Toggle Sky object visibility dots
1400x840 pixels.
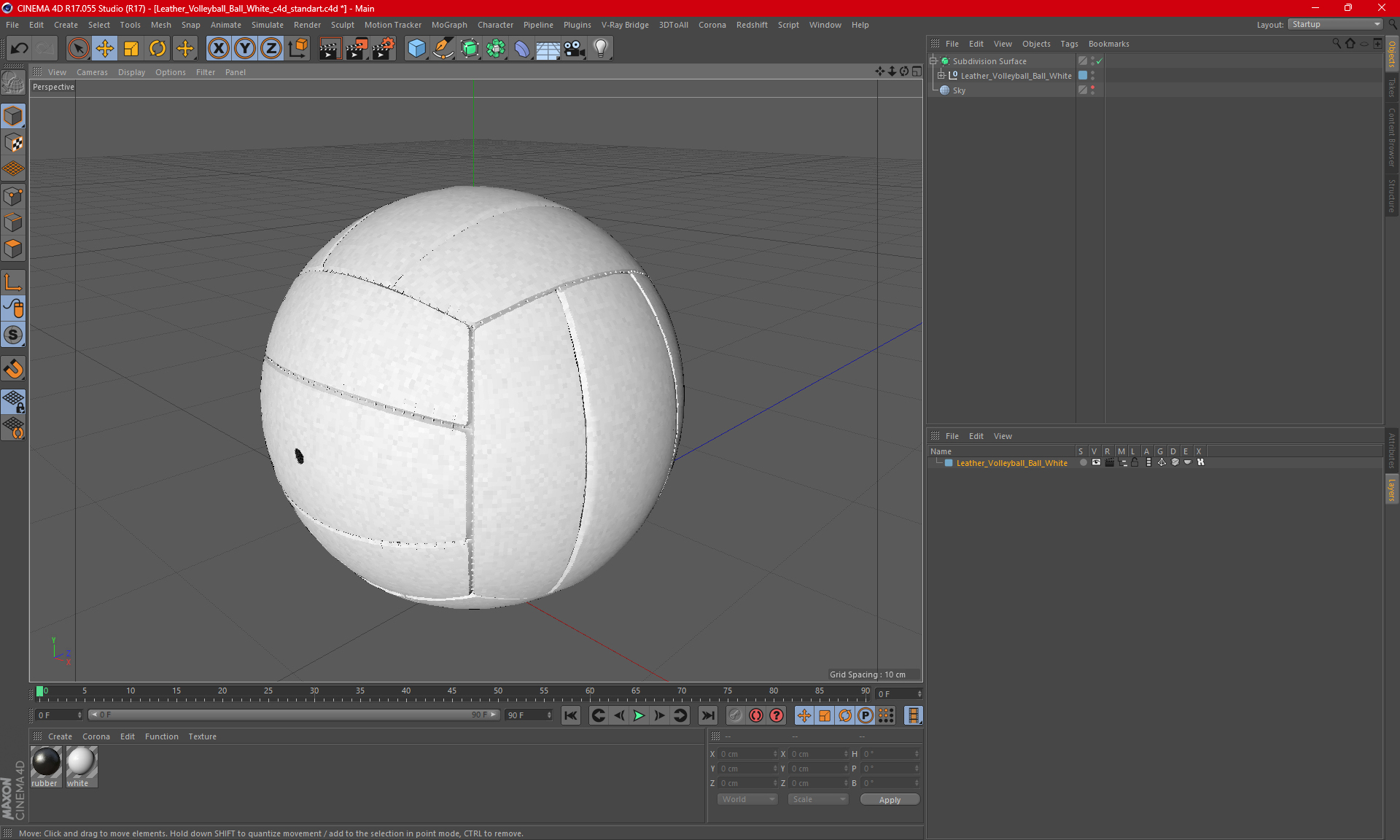pyautogui.click(x=1092, y=90)
